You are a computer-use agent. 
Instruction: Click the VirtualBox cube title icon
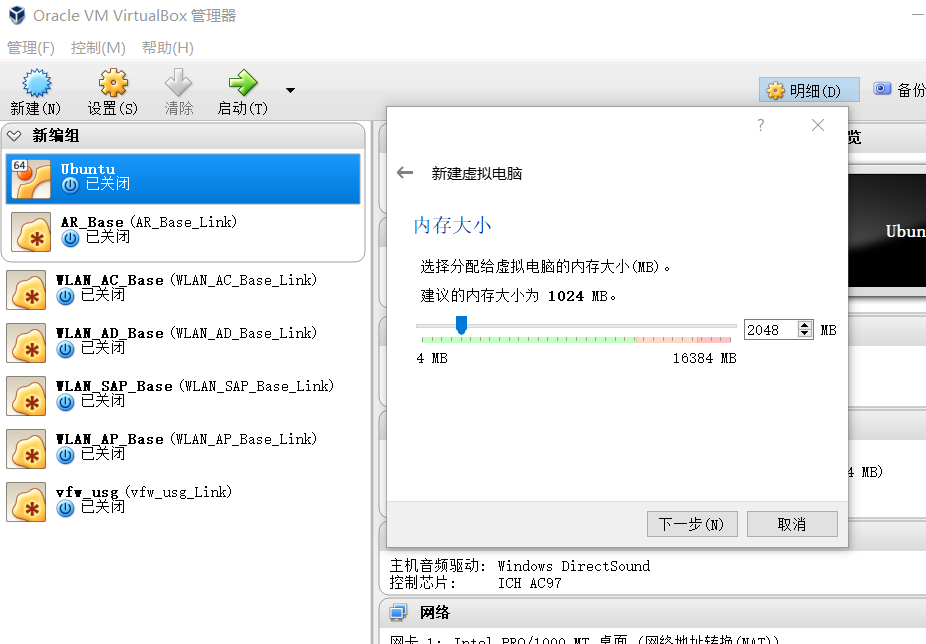17,15
